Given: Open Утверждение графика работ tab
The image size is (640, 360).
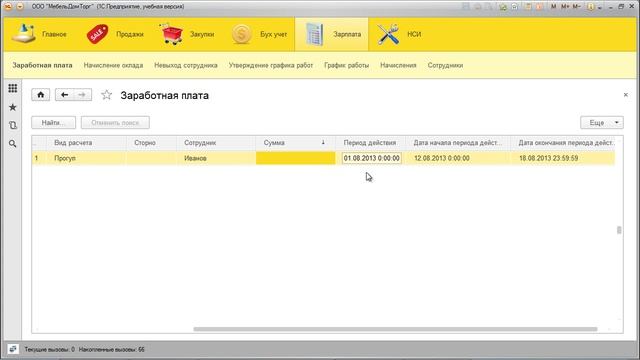Looking at the screenshot, I should [271, 65].
